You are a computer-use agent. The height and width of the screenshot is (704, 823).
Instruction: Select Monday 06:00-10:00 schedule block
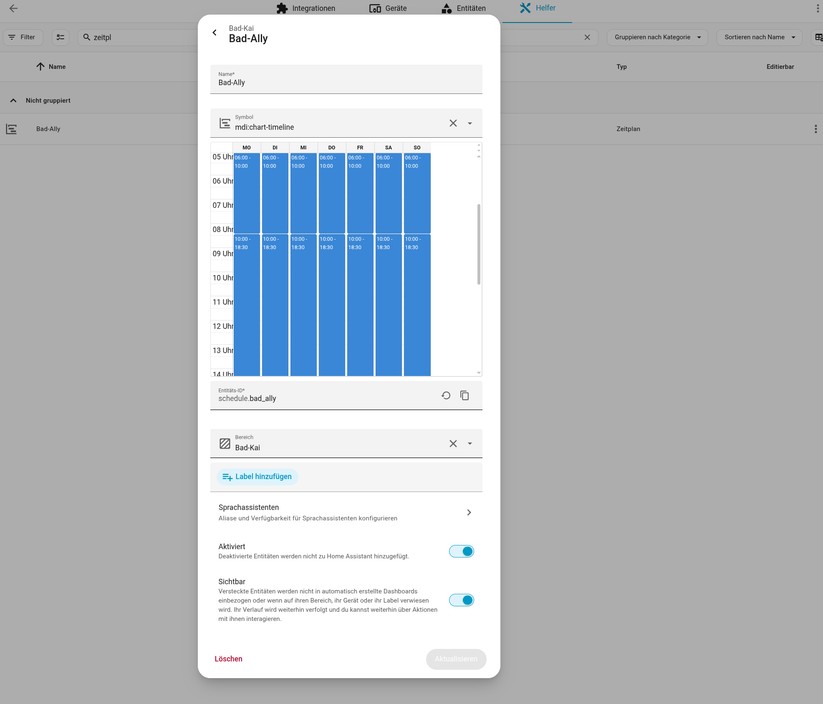(x=247, y=193)
